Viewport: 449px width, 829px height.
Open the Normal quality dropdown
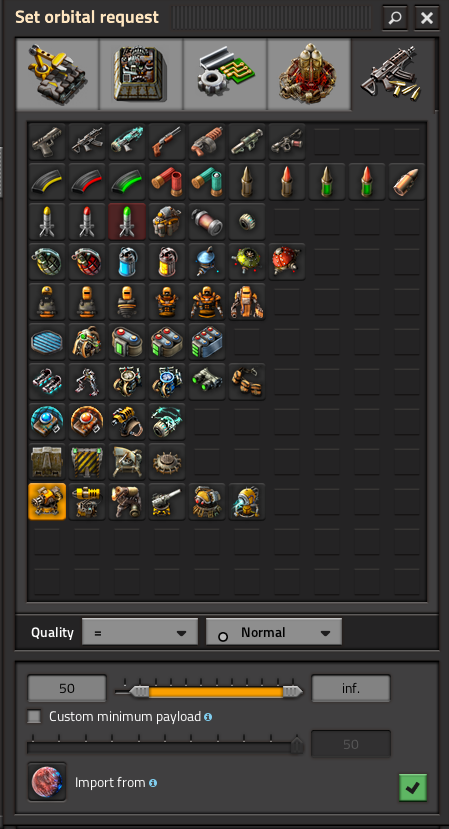point(274,632)
